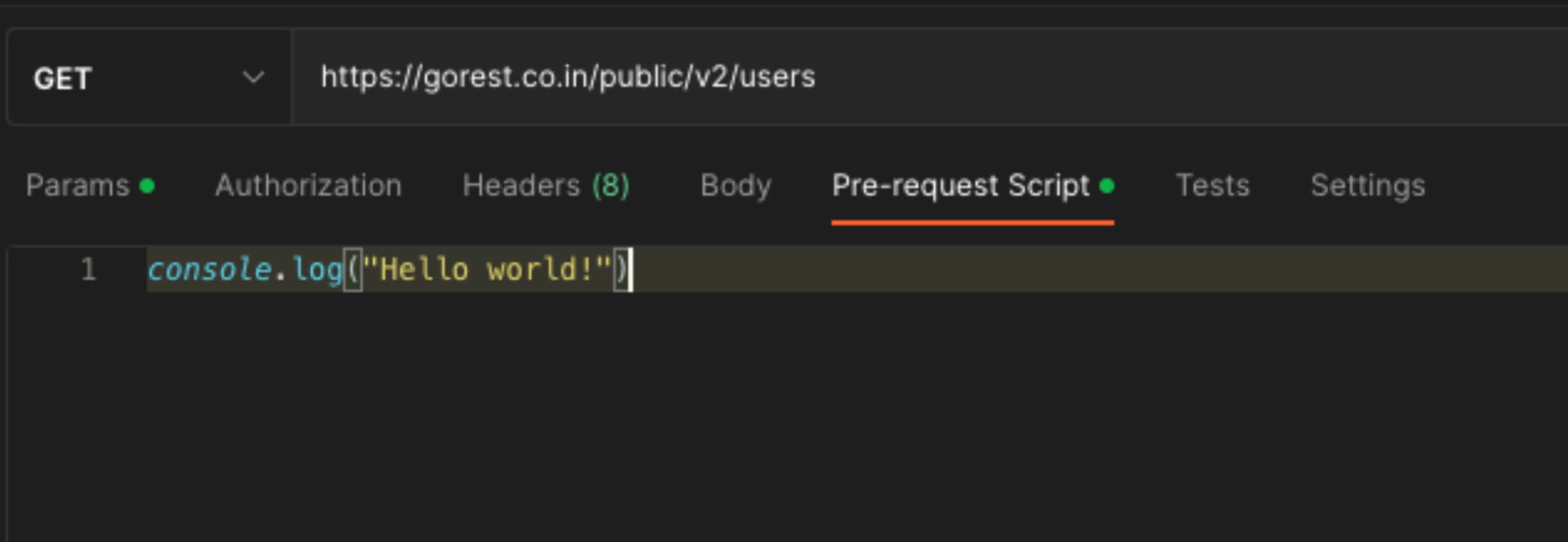
Task: Click the green (8) Headers count
Action: pos(611,186)
